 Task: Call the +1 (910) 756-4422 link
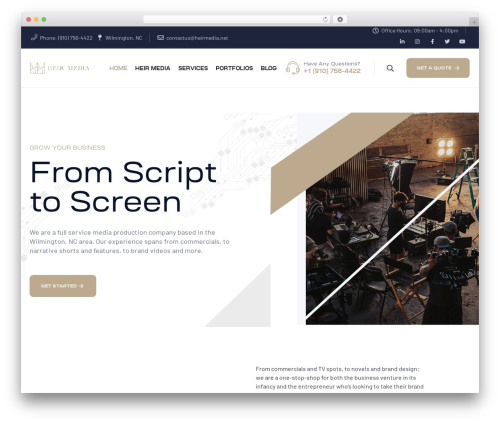coord(332,71)
